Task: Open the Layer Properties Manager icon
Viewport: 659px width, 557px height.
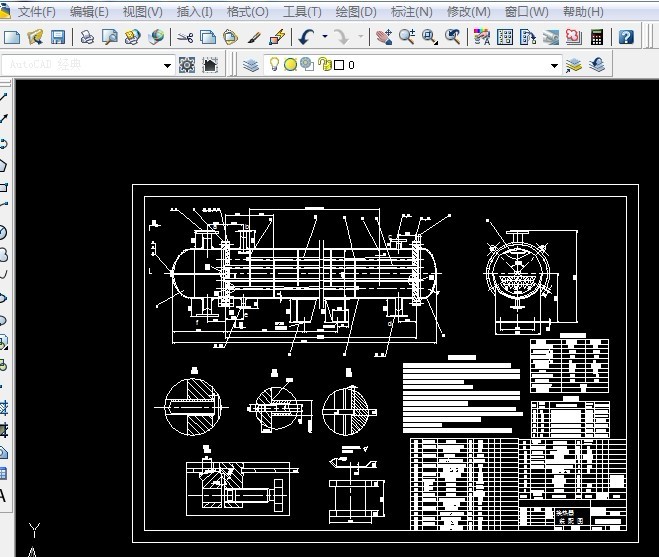Action: (x=250, y=65)
